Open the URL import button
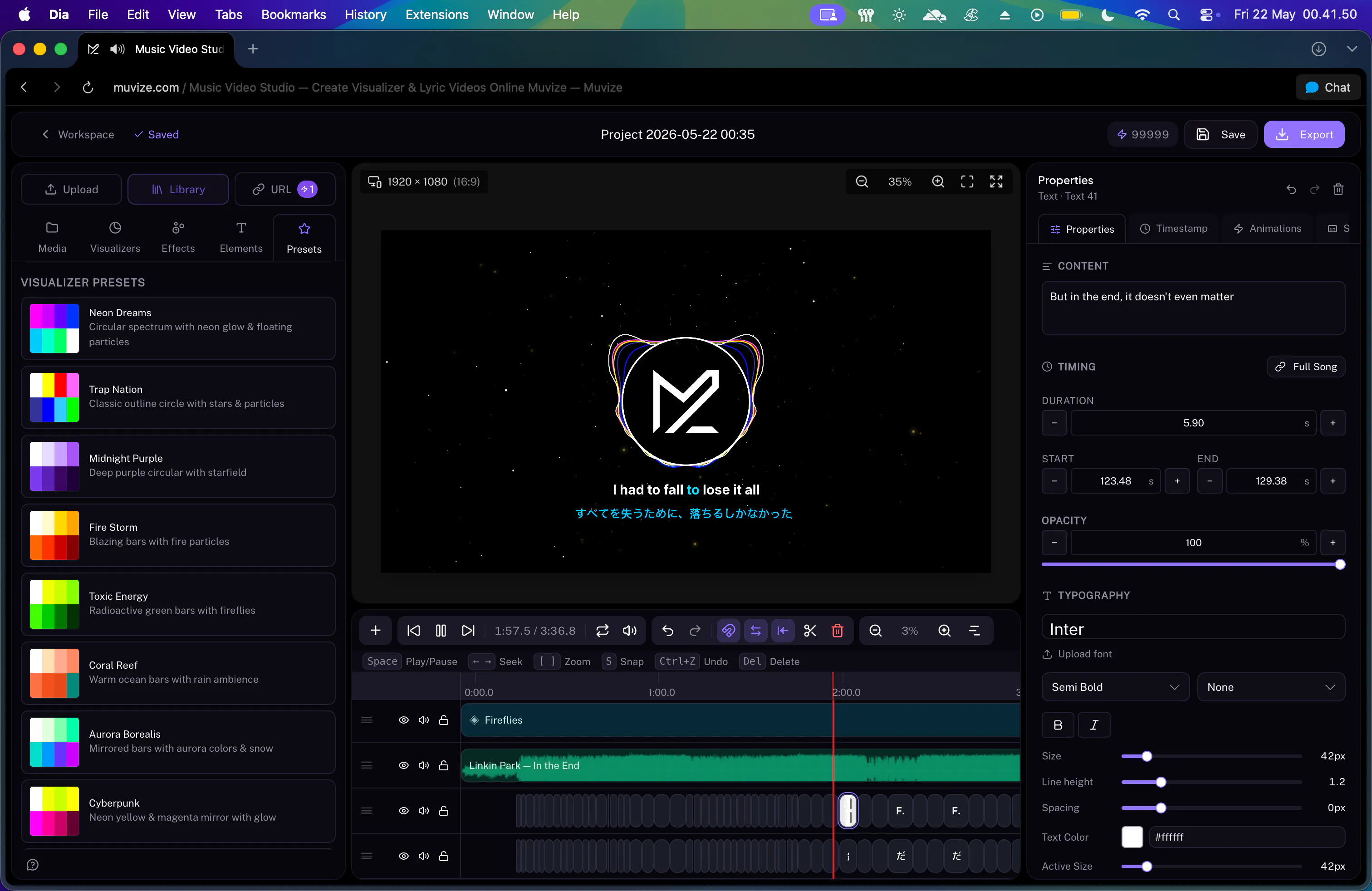Viewport: 1372px width, 891px height. coord(285,189)
